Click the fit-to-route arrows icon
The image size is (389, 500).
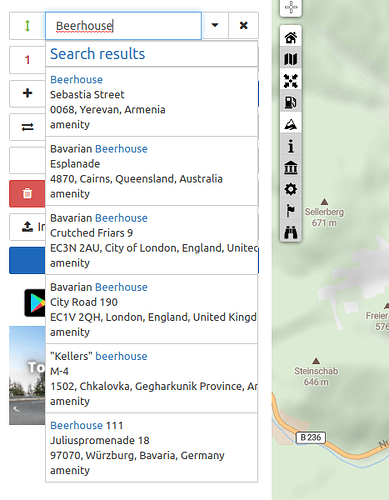[x=291, y=81]
